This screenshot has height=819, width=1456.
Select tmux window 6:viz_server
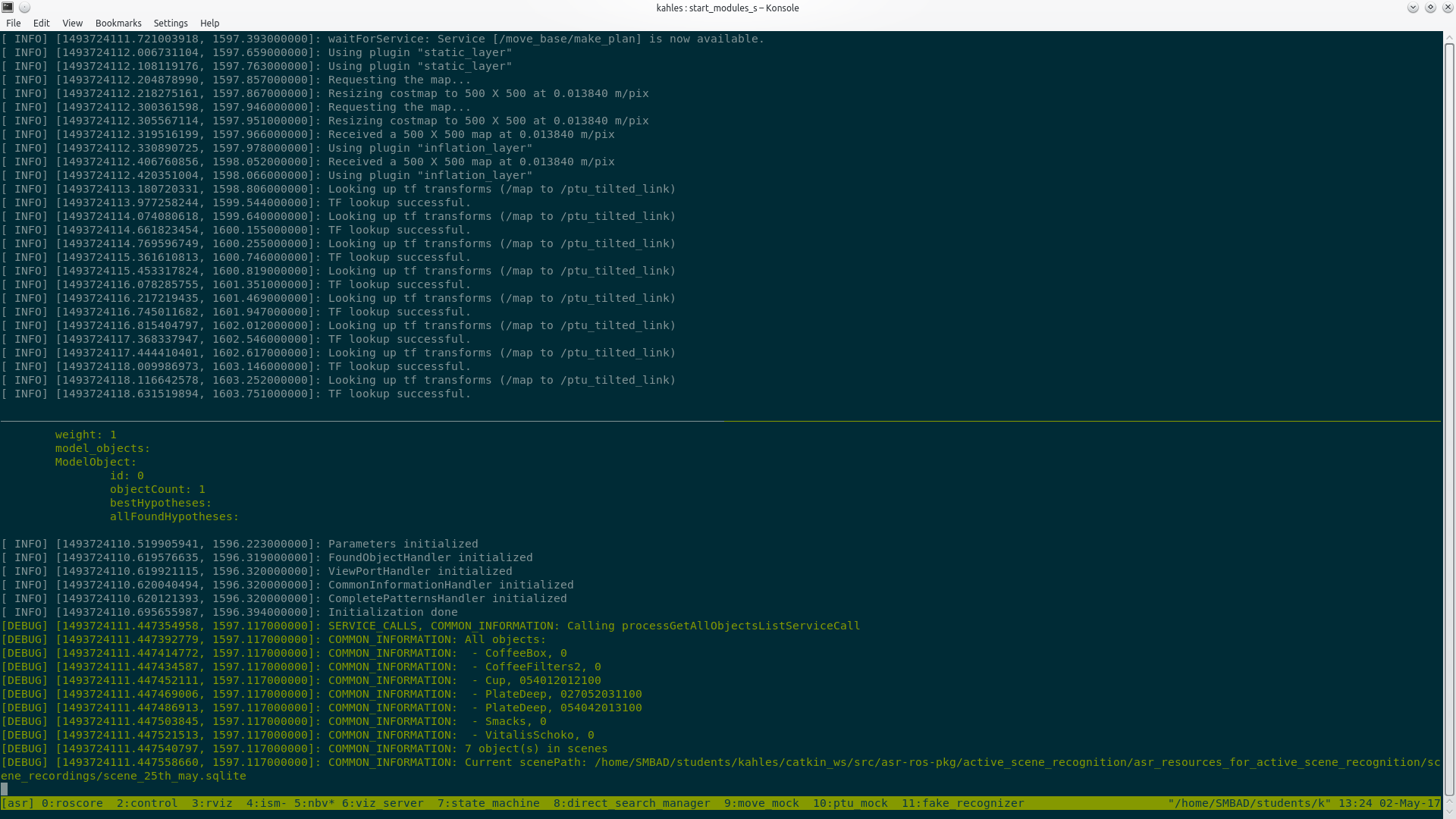pos(383,803)
